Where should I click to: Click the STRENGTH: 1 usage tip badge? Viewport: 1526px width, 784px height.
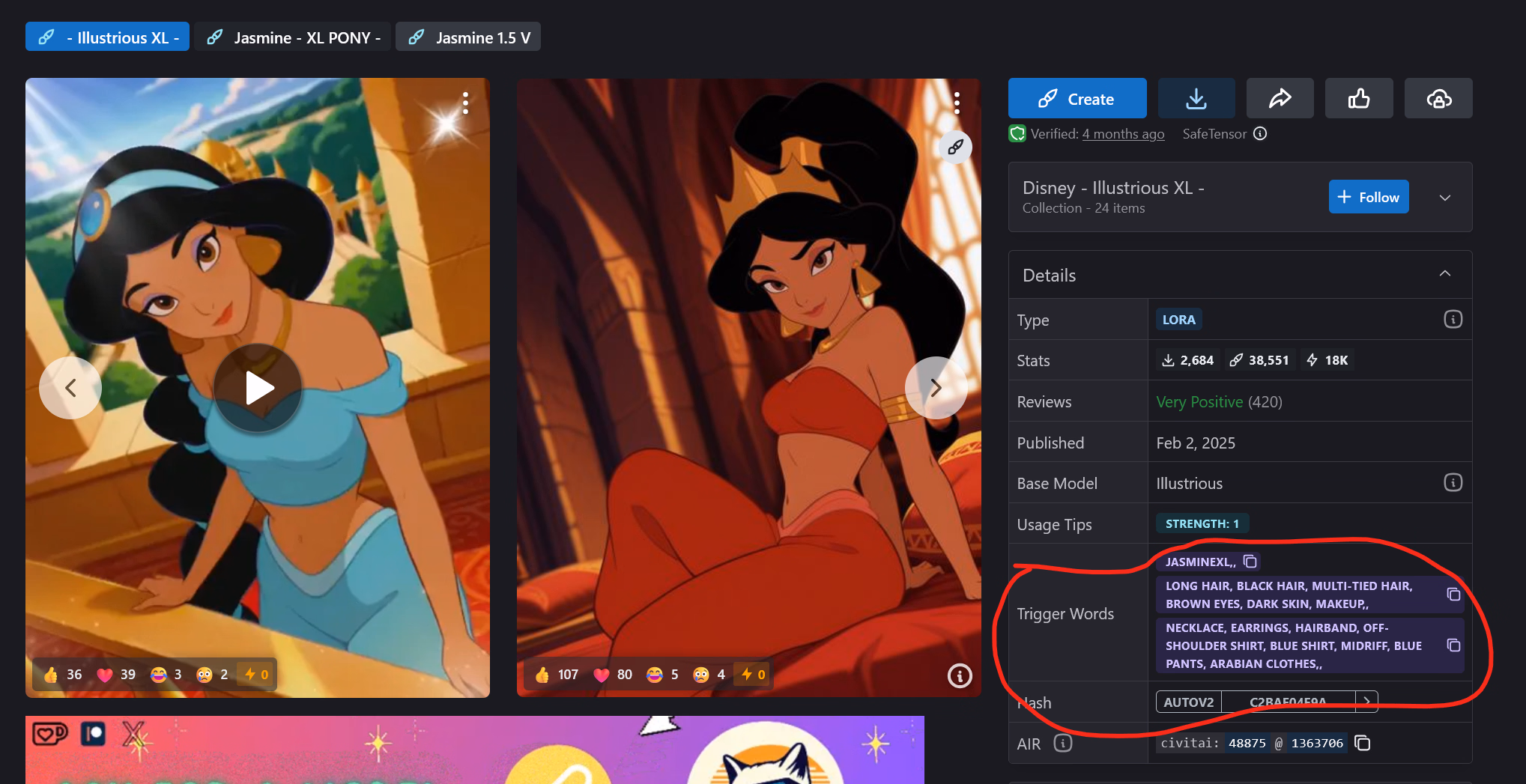1202,523
